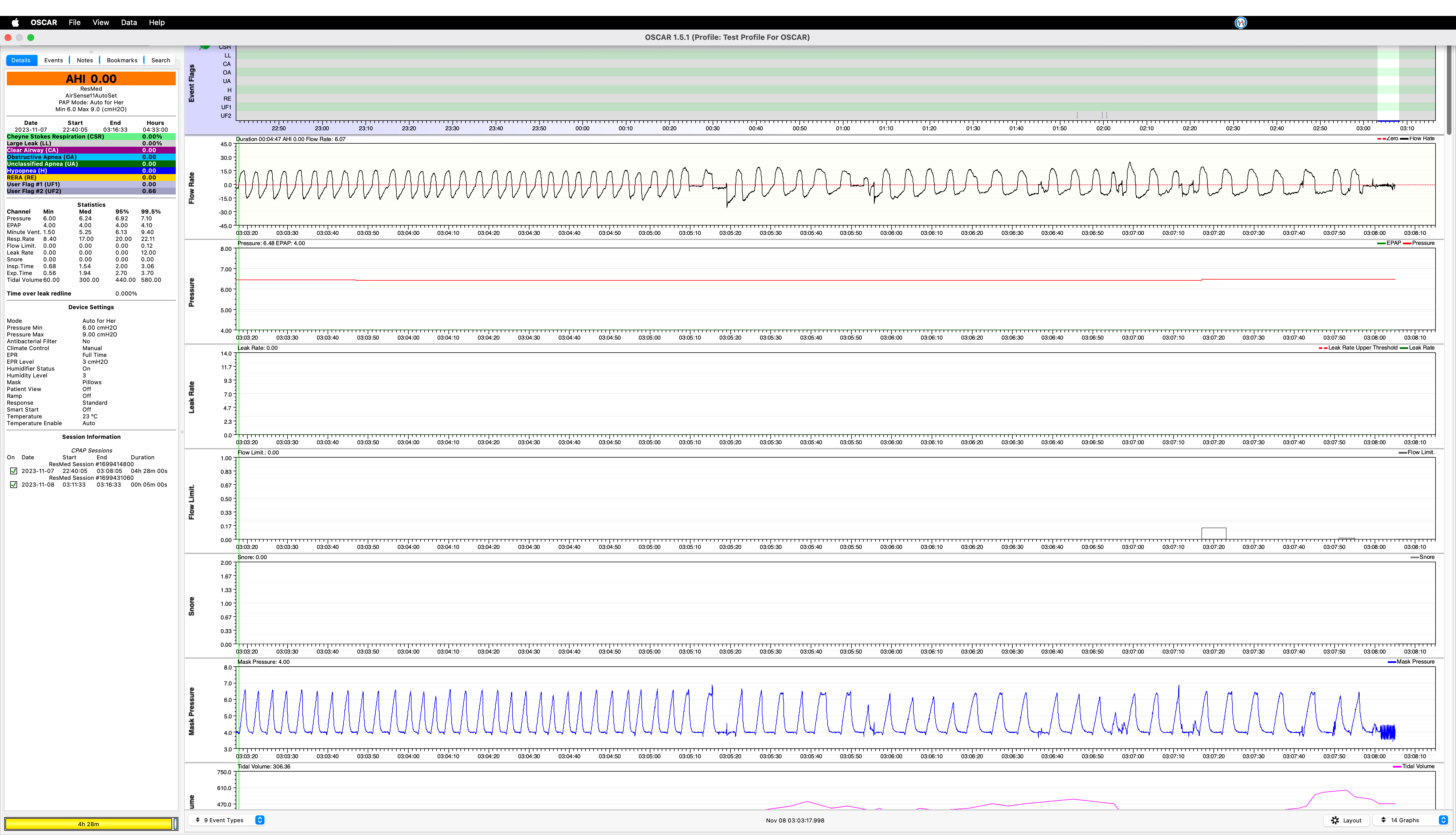Viewport: 1456px width, 835px height.
Task: Open the Help menu
Action: [157, 22]
